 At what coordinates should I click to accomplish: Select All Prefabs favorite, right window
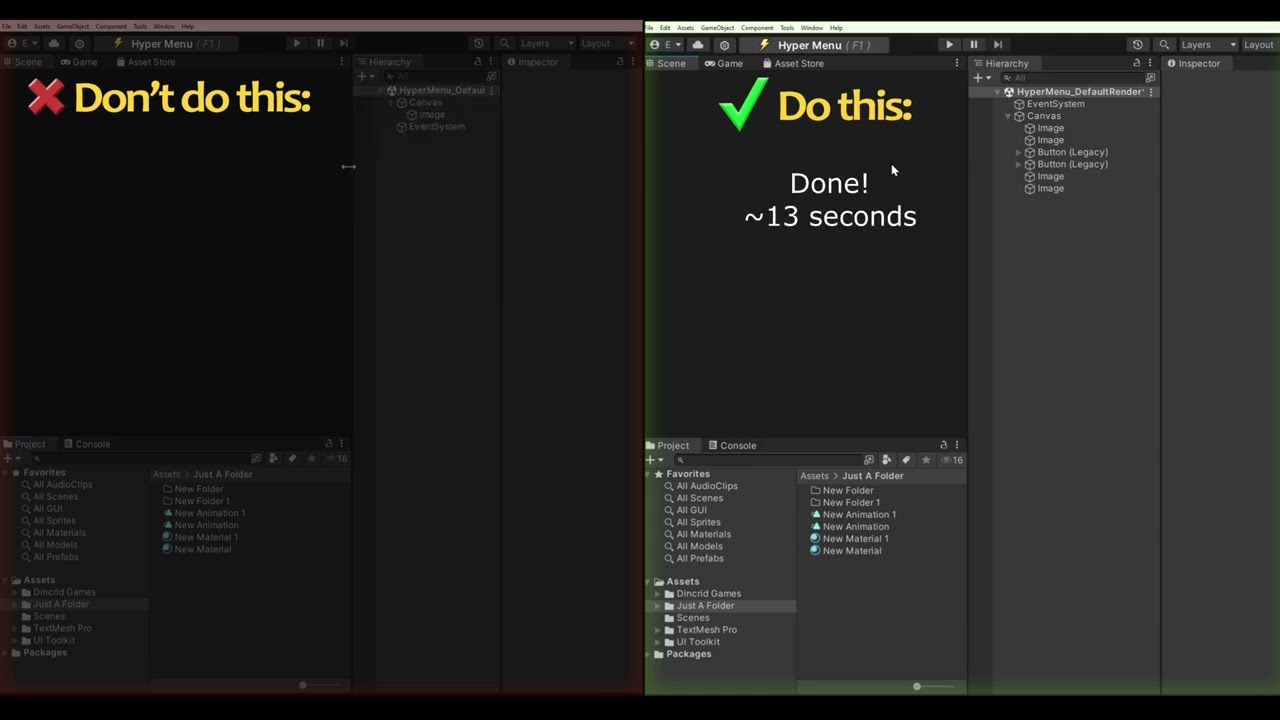[700, 558]
